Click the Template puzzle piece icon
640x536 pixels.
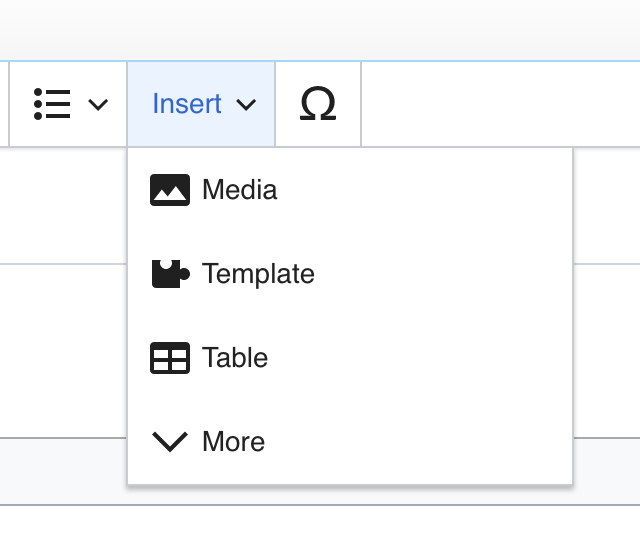pos(170,274)
